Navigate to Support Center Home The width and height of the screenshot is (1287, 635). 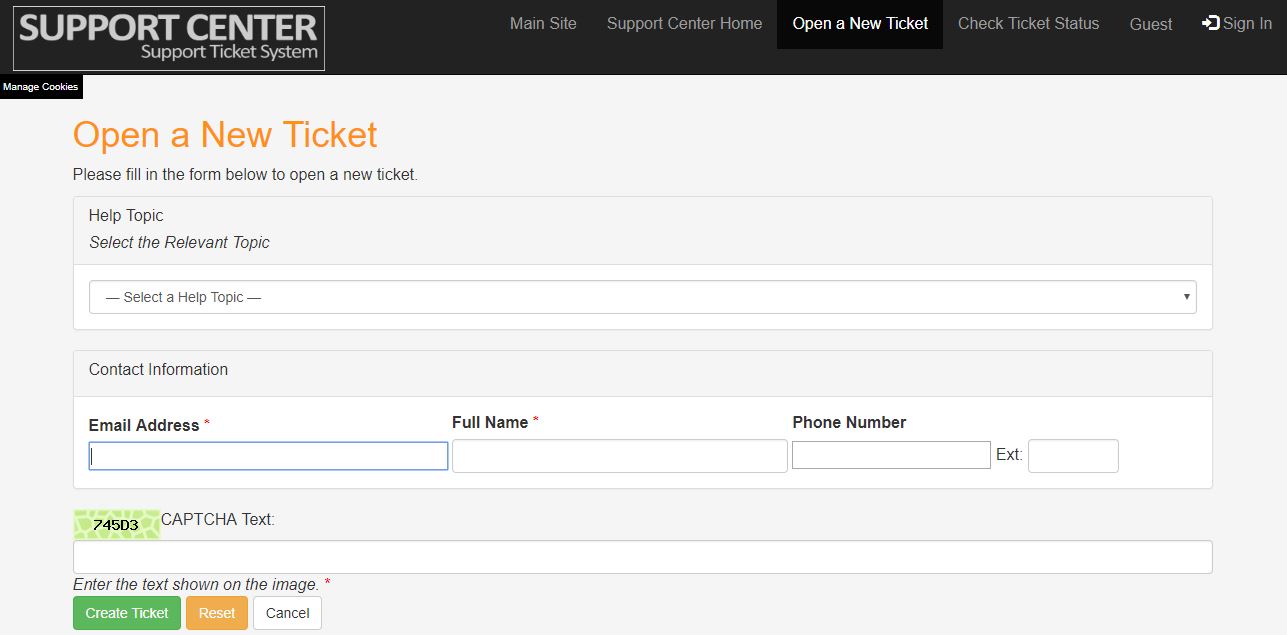pyautogui.click(x=684, y=24)
